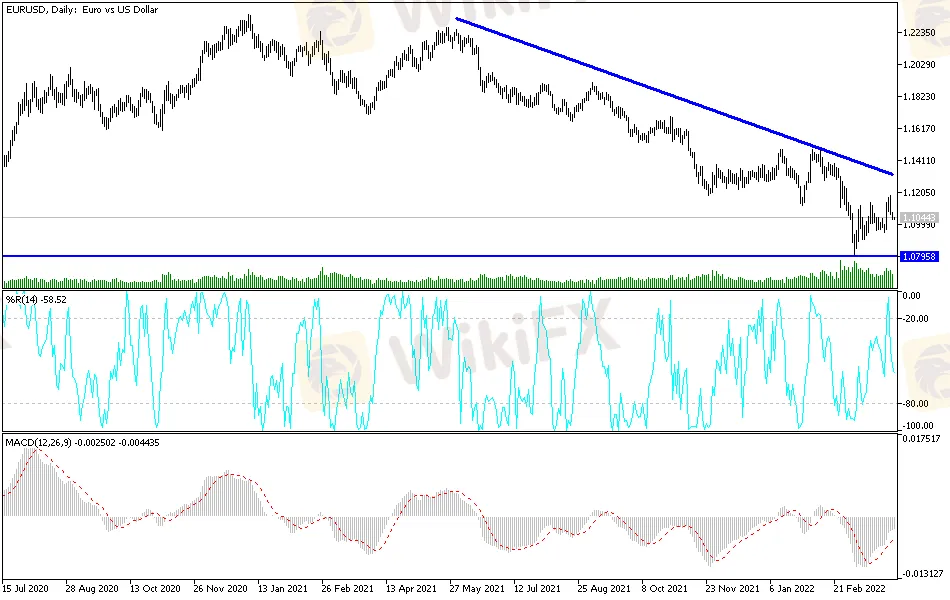Click the 1.20290 price axis value
Screen dimensions: 950x600
pyautogui.click(x=919, y=64)
